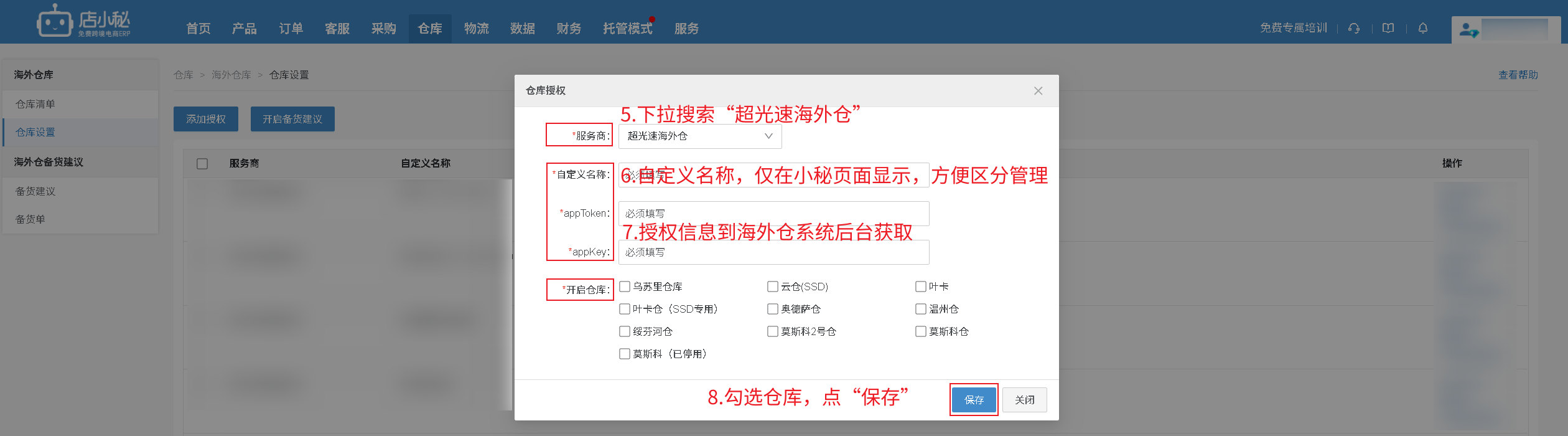
Task: Check the 莫斯科仓 checkbox
Action: click(921, 331)
